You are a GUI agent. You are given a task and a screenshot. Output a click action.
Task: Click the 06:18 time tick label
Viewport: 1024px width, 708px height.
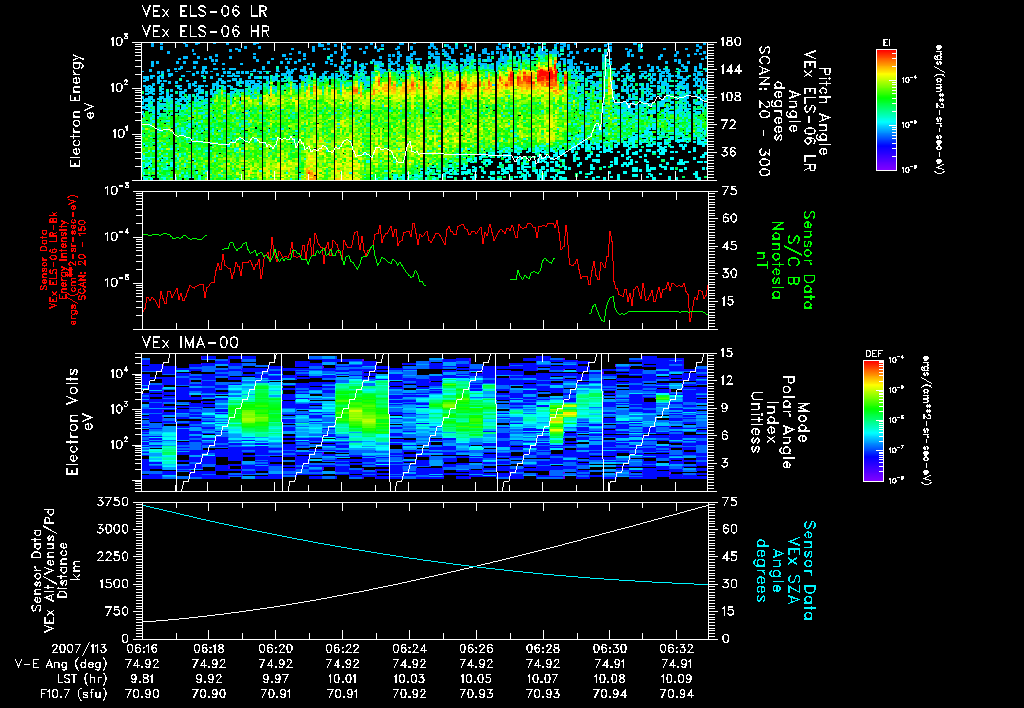tap(208, 649)
